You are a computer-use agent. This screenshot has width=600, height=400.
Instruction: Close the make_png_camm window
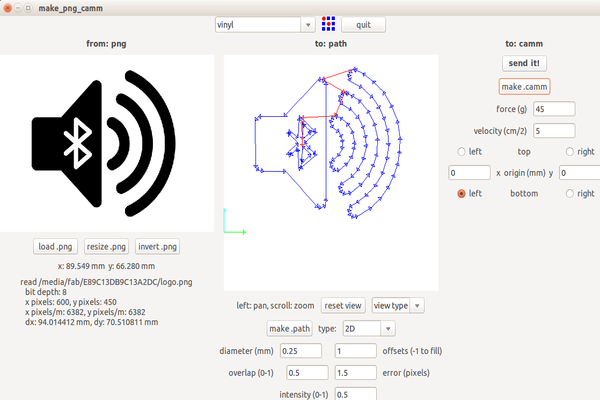click(x=7, y=8)
